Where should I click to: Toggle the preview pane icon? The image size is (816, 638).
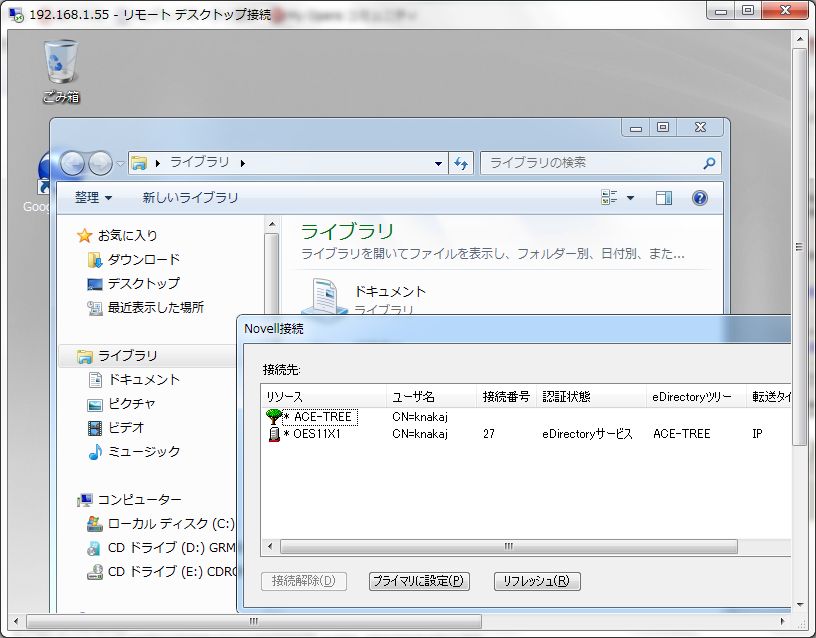[664, 198]
